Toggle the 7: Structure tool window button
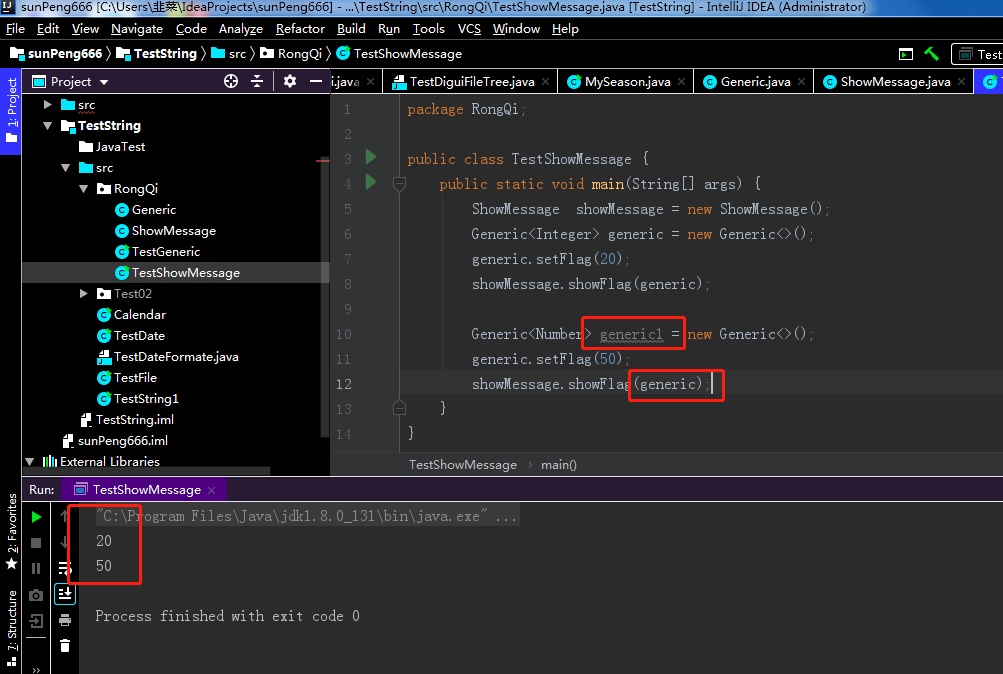Image resolution: width=1003 pixels, height=674 pixels. coord(12,628)
